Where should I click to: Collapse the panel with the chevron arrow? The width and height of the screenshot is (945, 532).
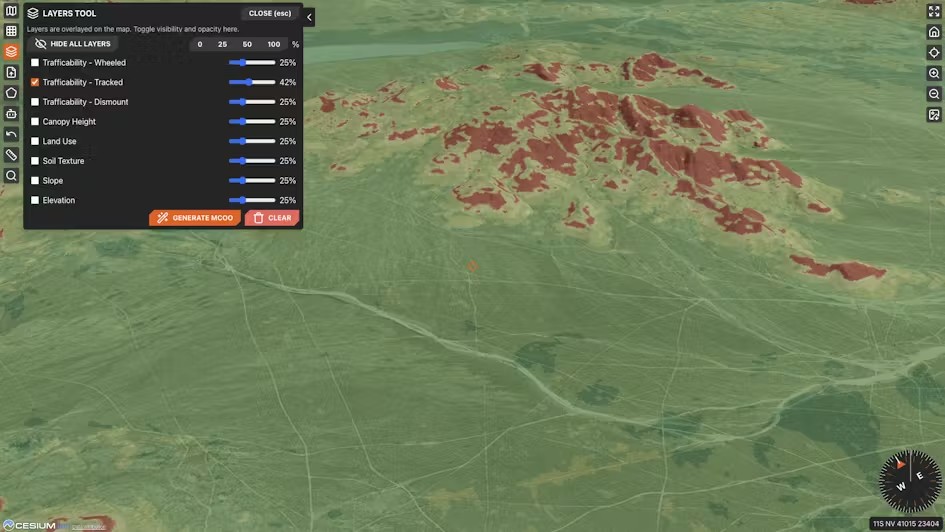(309, 17)
